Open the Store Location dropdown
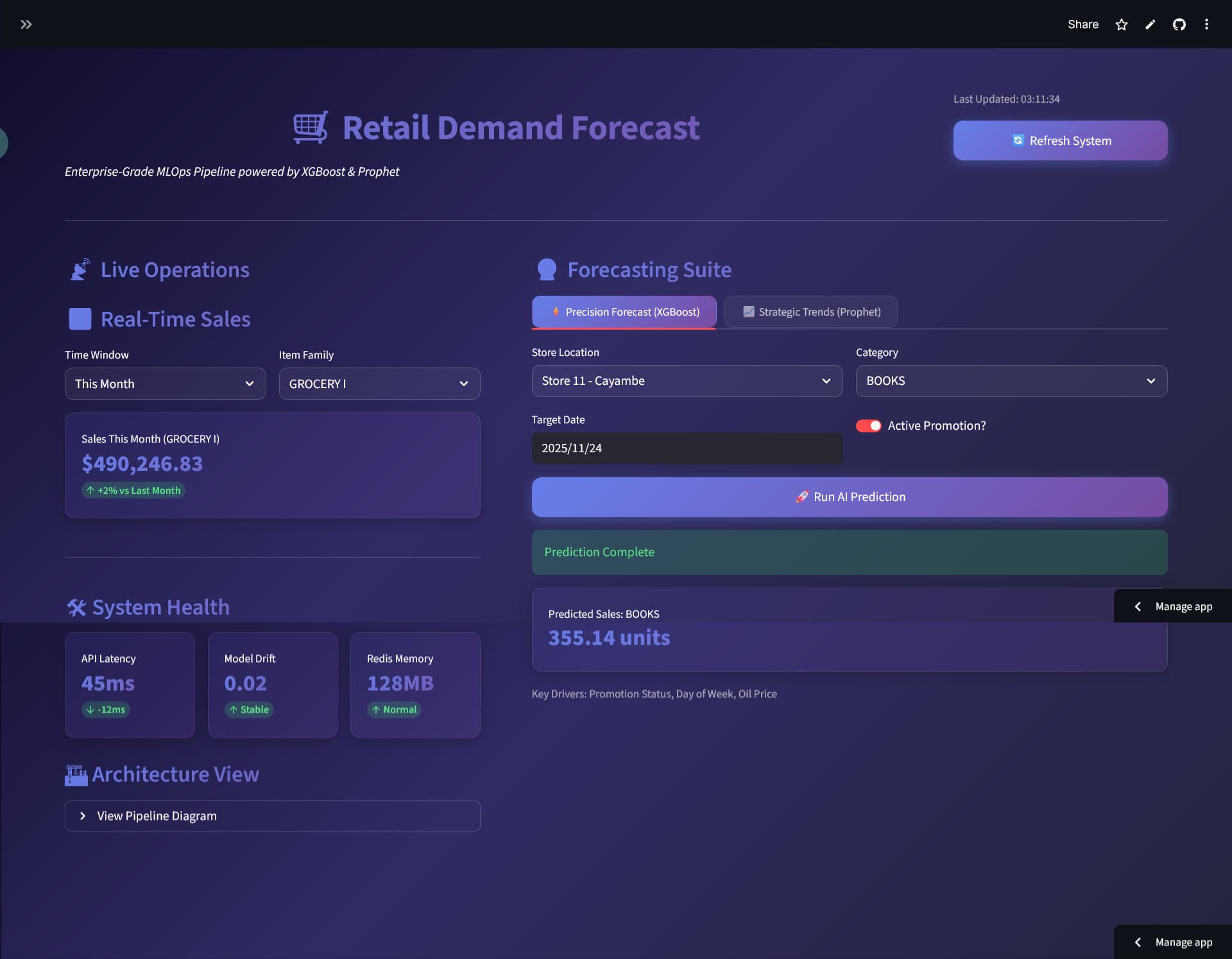 tap(687, 380)
